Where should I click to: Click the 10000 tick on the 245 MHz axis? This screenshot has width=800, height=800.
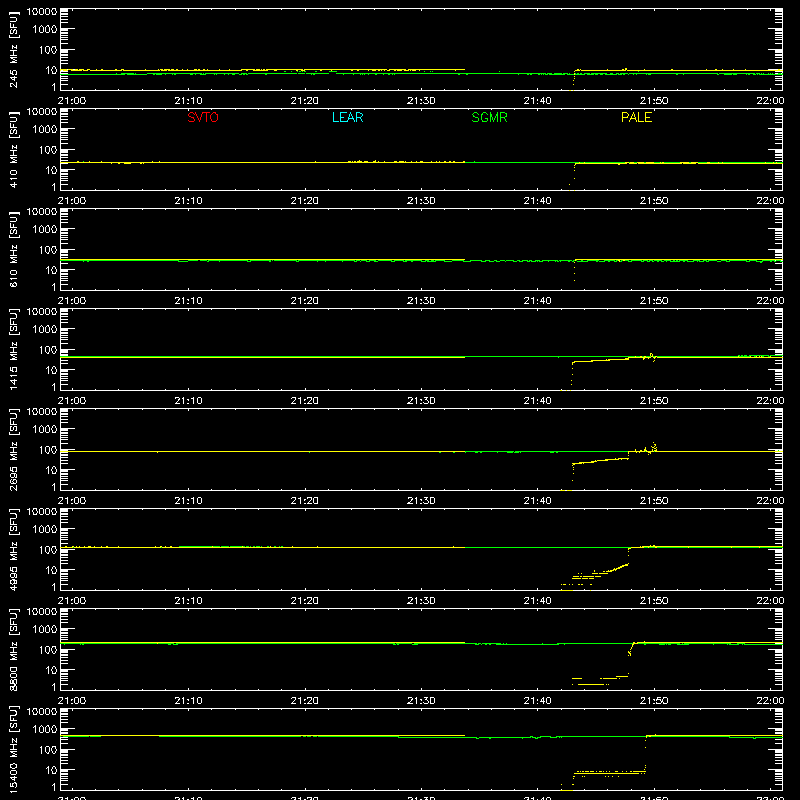[42, 12]
